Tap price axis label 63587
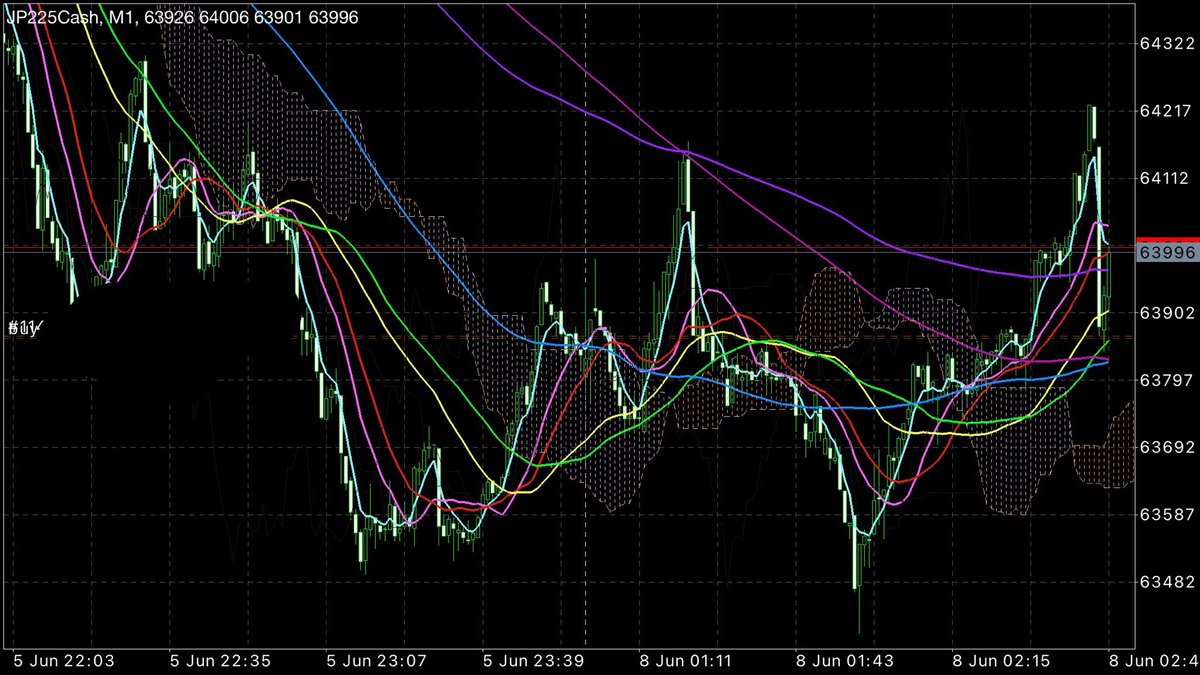 click(x=1167, y=514)
